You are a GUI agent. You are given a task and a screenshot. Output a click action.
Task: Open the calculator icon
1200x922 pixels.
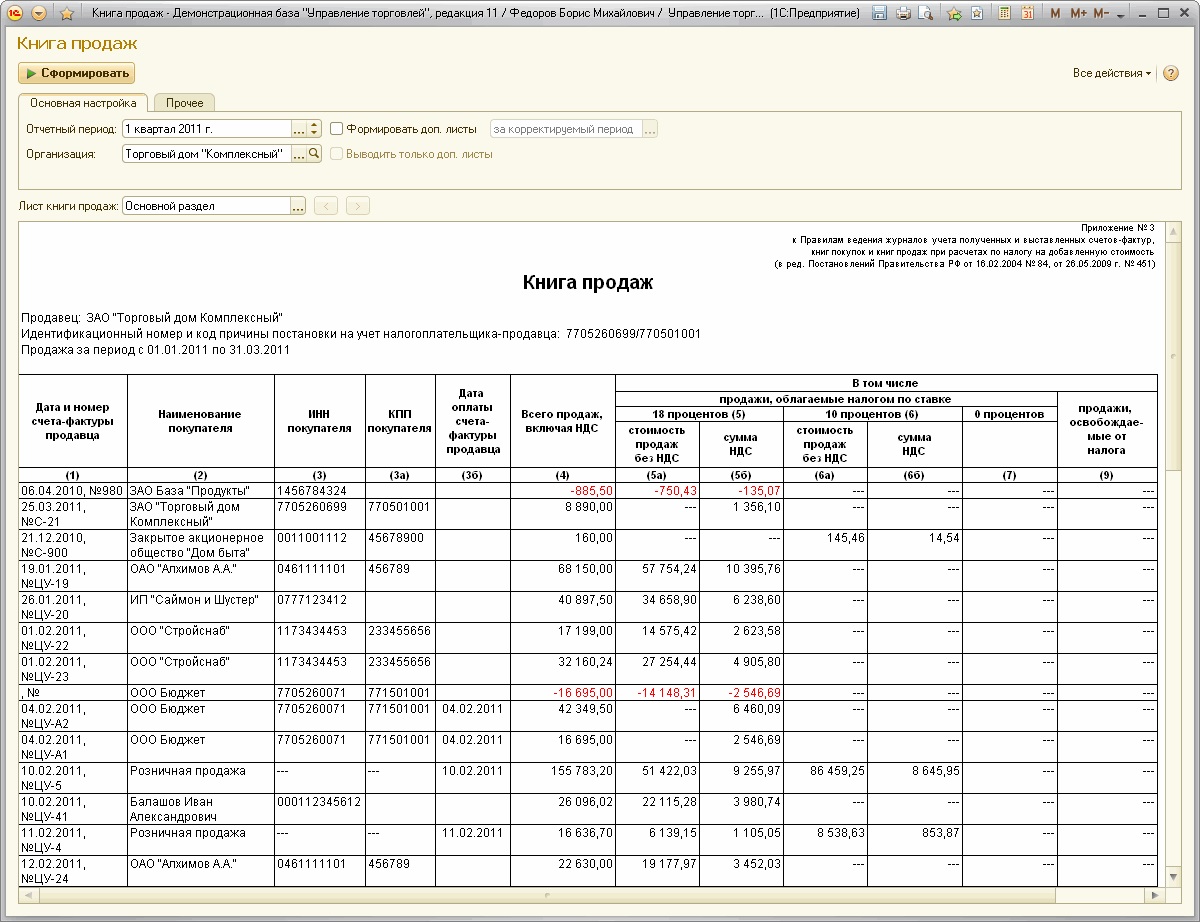(x=1005, y=14)
